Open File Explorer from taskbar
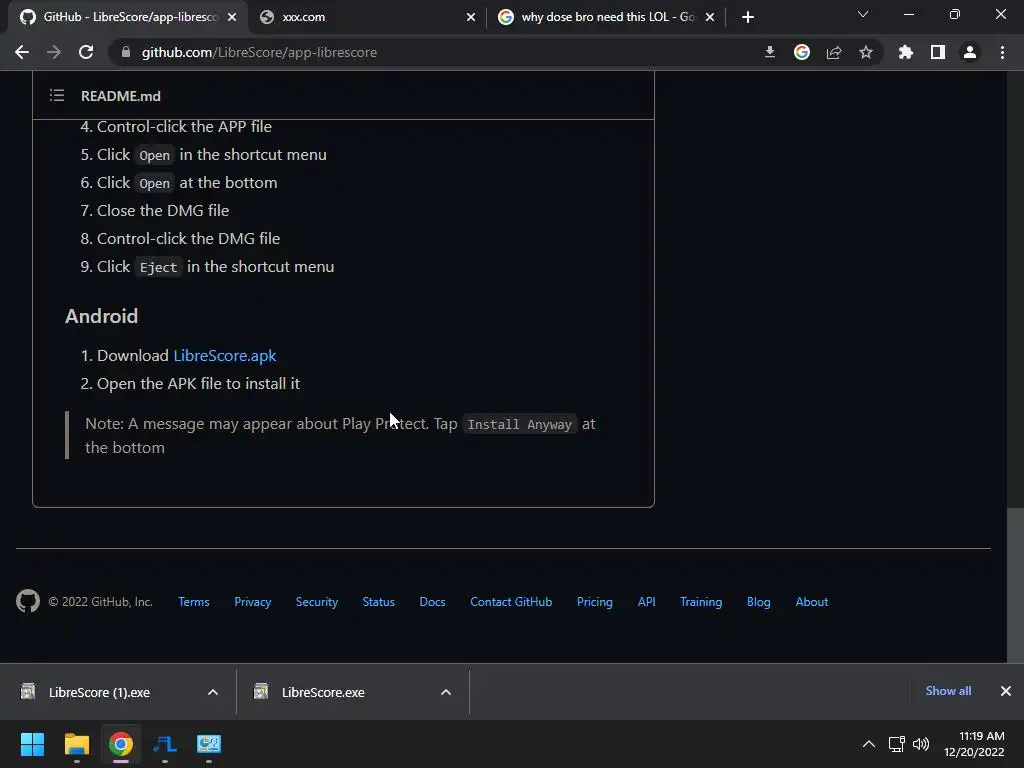 click(76, 744)
